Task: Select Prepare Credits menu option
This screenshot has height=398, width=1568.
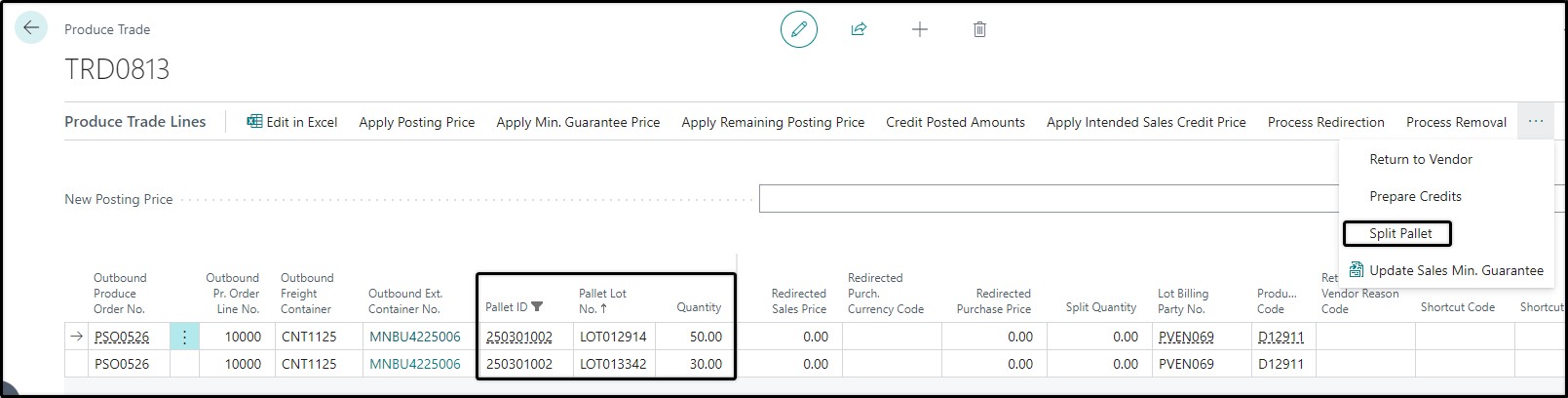Action: [1415, 196]
